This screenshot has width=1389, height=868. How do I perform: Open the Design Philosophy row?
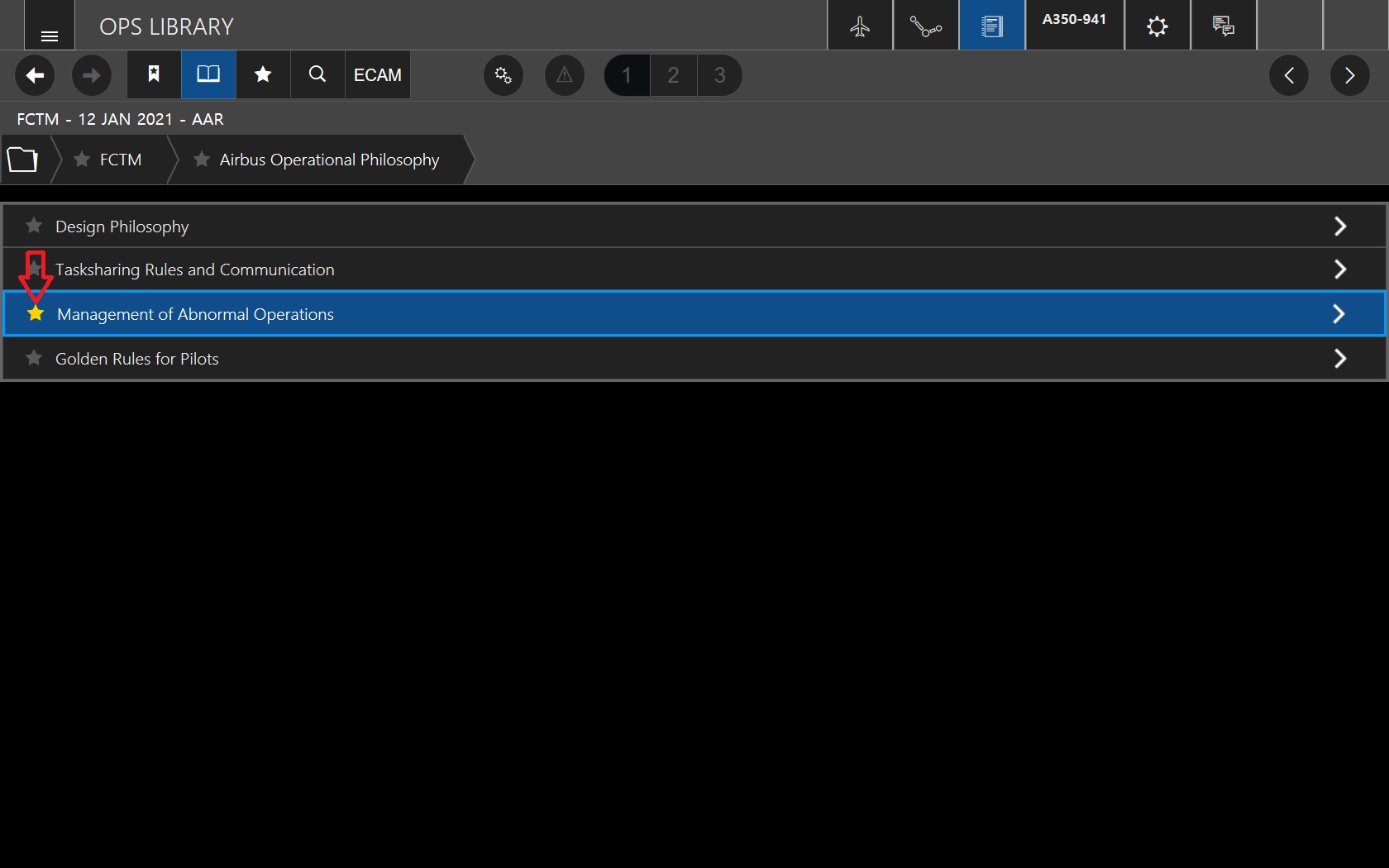(694, 226)
